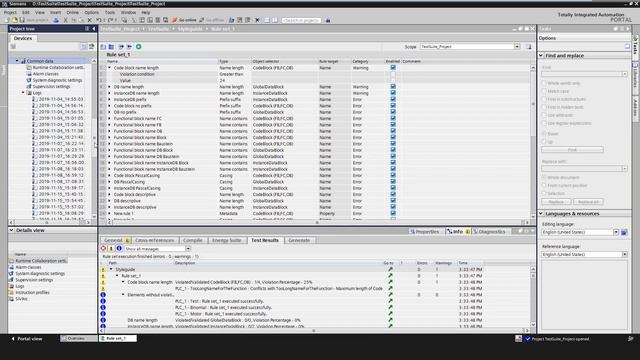Toggle Enabled checkbox for InstanceDB prefix
The image size is (640, 360).
[393, 99]
